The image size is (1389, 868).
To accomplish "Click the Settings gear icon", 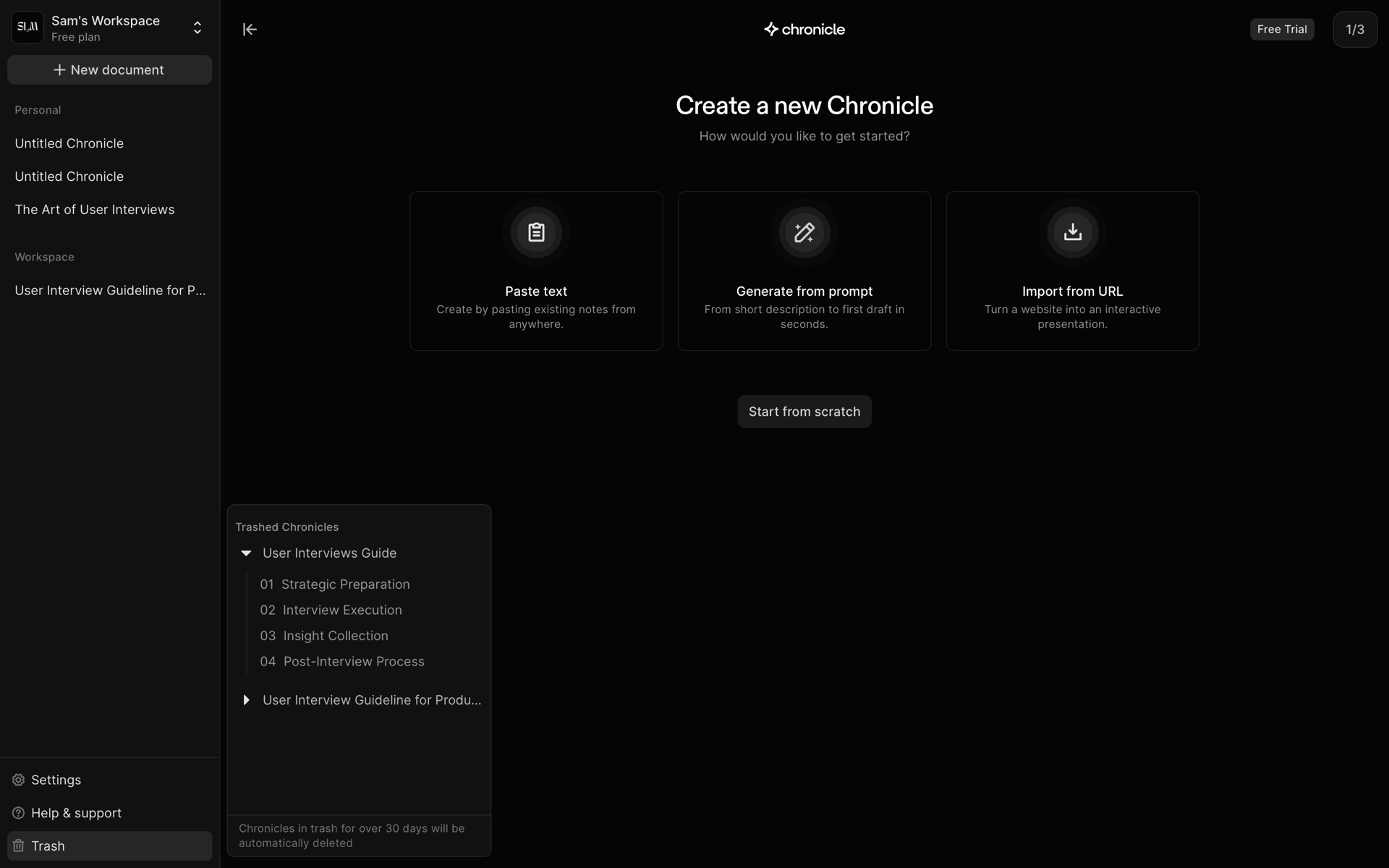I will (x=19, y=780).
